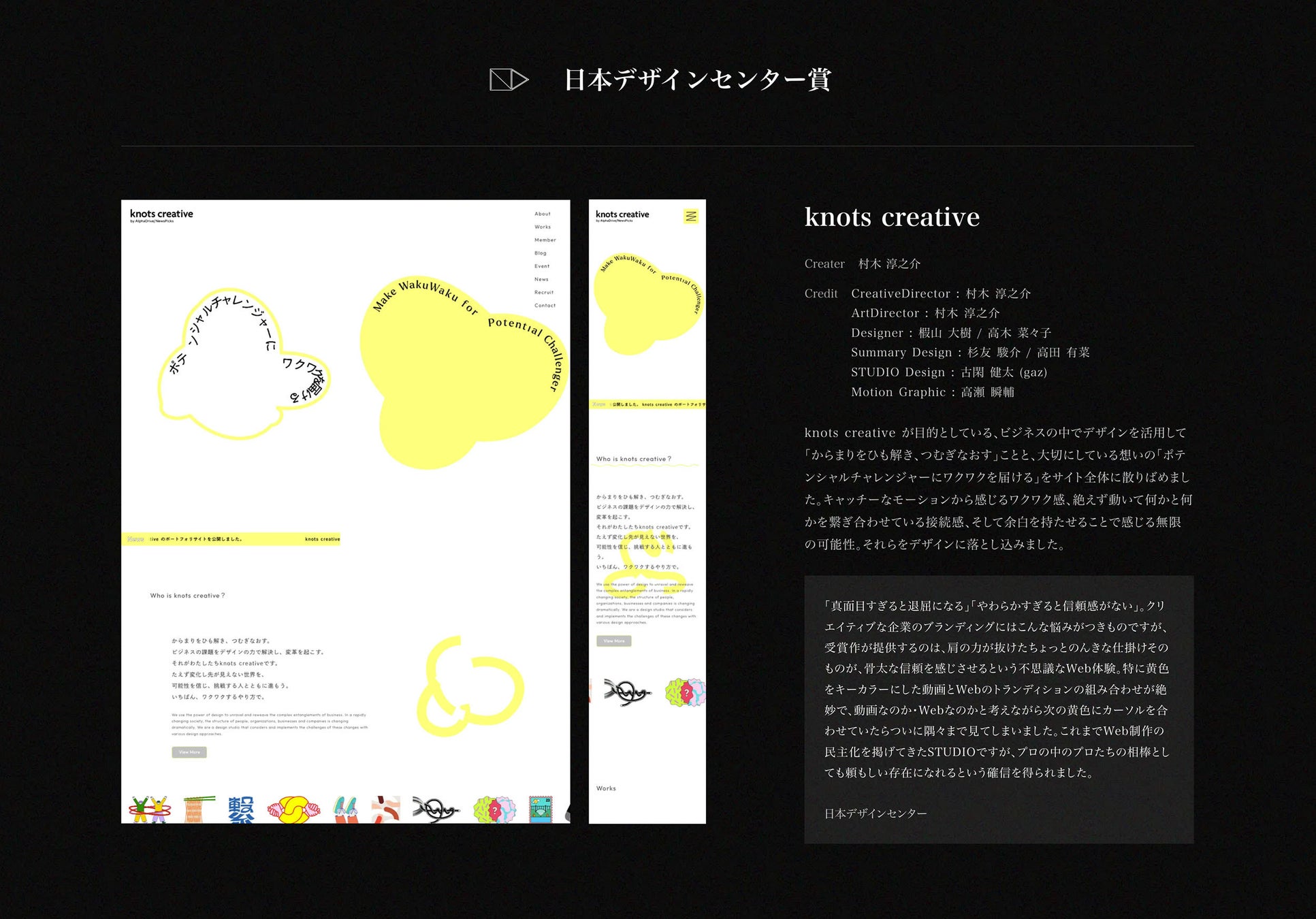Open the yellow hamburger menu in mobile preview
The image size is (1316, 919).
pyautogui.click(x=690, y=216)
